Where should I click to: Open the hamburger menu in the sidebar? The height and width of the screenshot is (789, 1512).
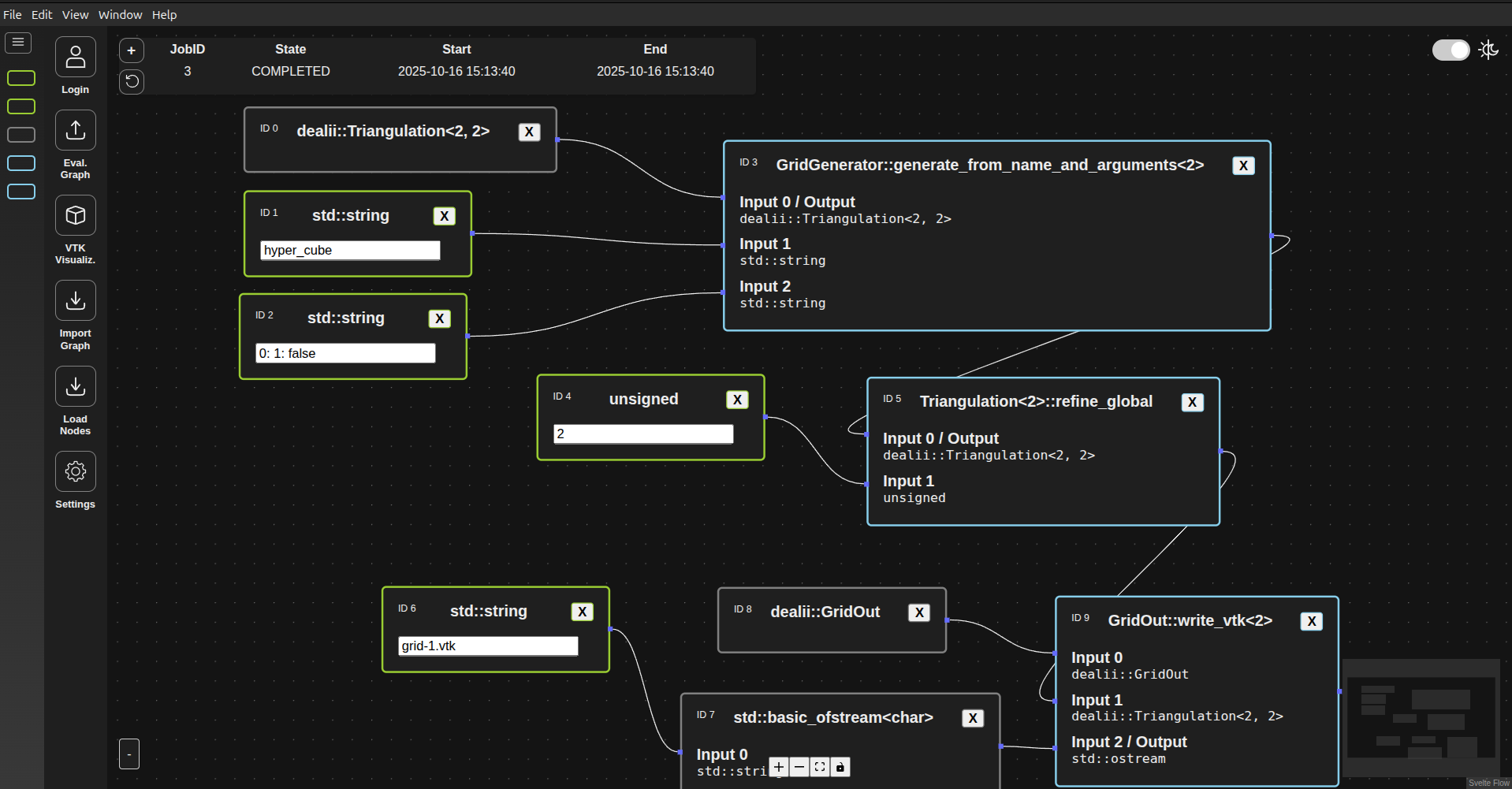[18, 43]
